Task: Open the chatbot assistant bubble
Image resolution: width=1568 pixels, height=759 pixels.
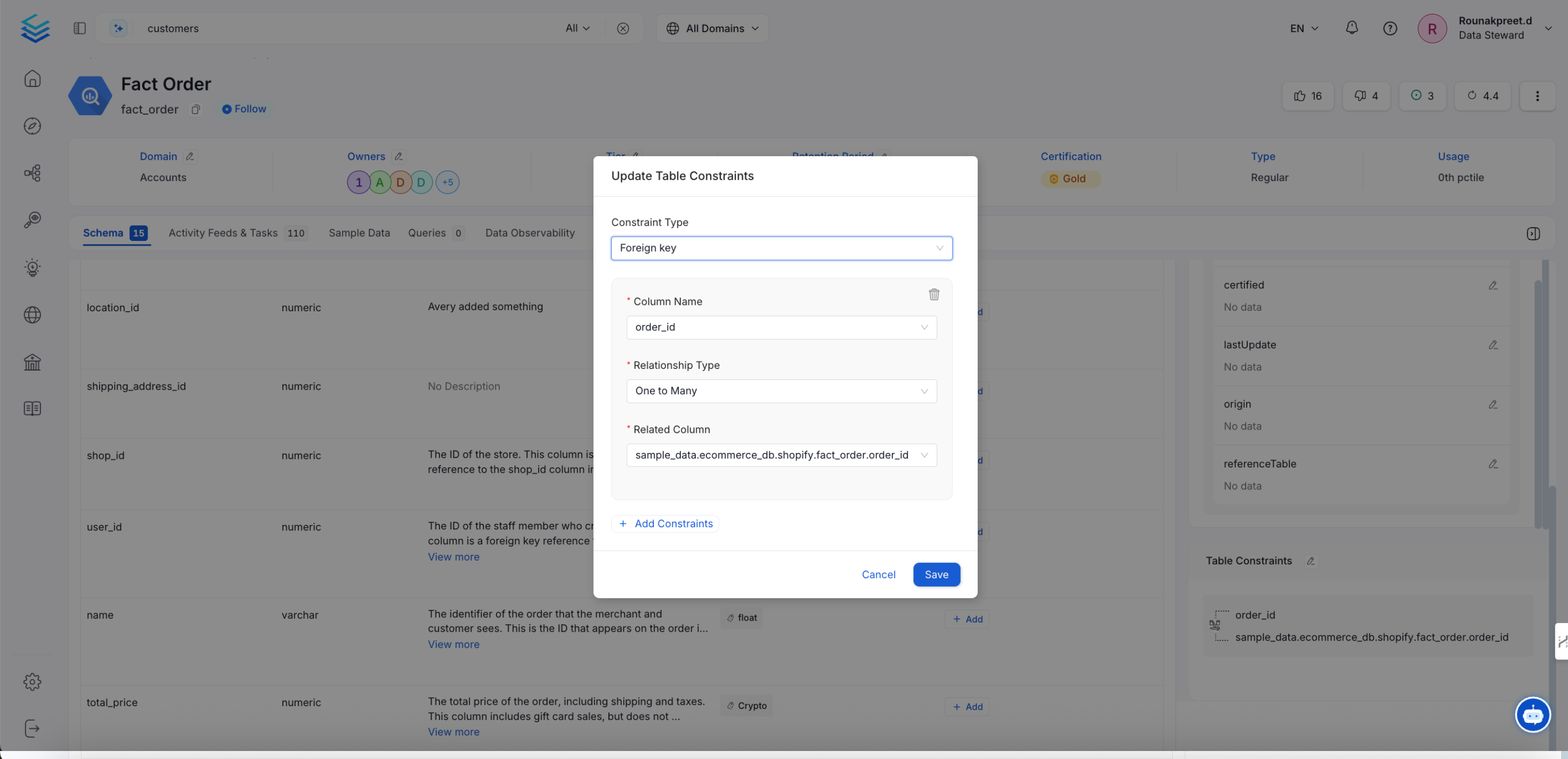Action: click(1532, 715)
